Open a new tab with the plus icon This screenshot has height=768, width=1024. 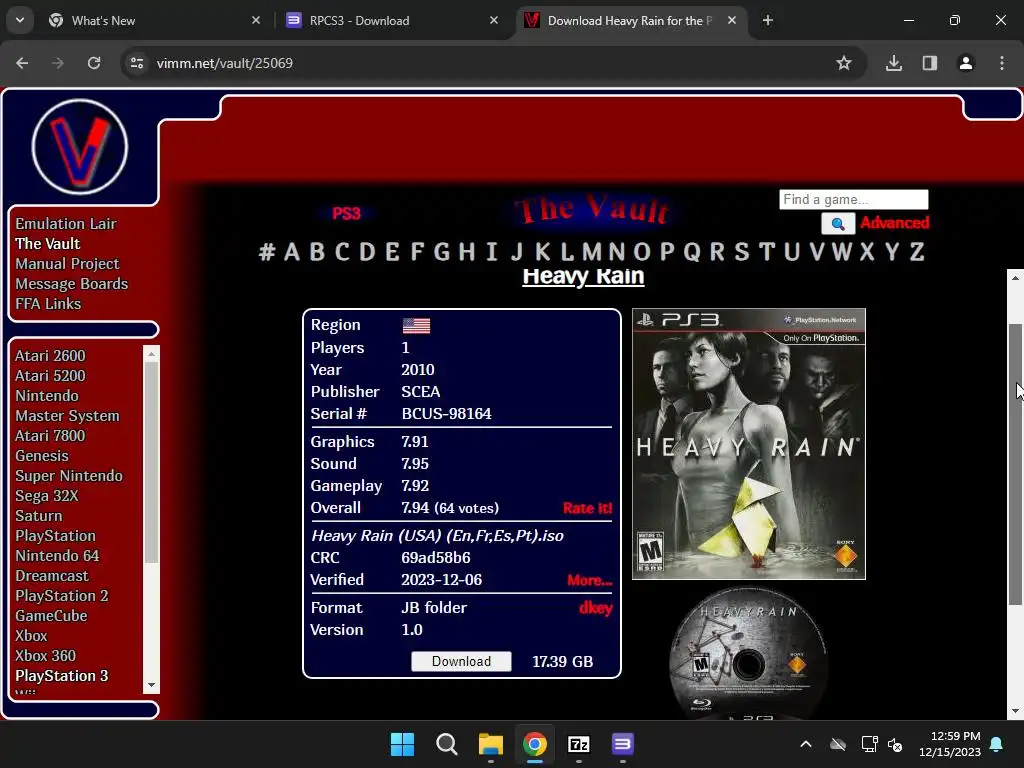[768, 20]
